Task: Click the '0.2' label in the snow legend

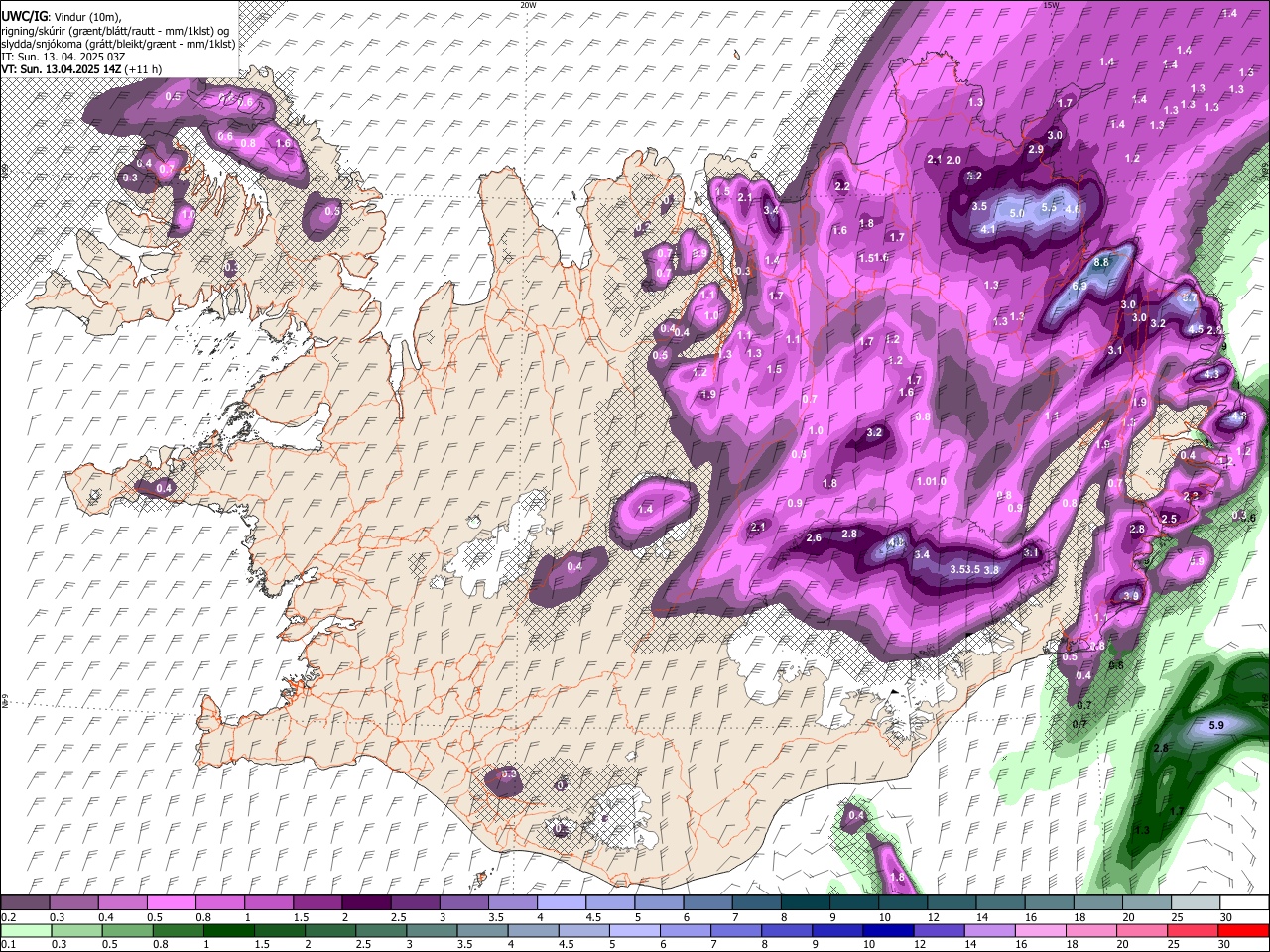Action: [x=8, y=917]
